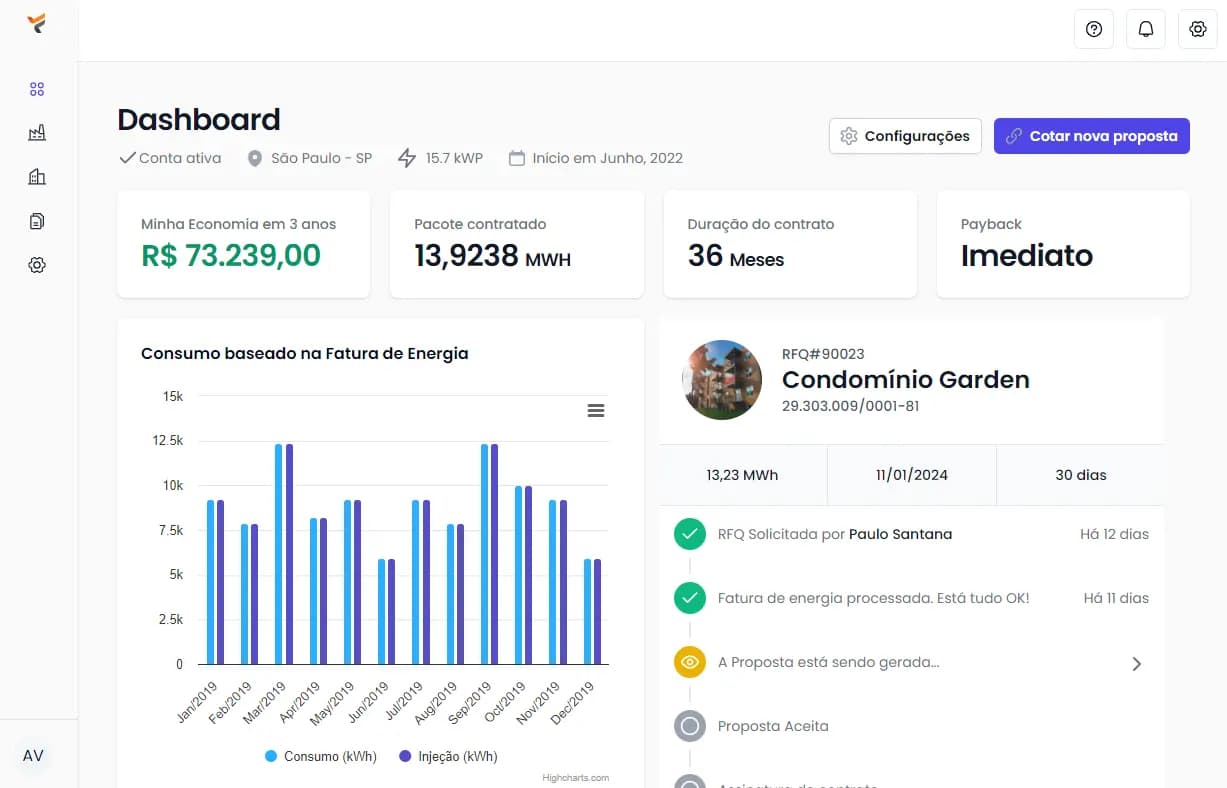1227x788 pixels.
Task: Click the Condomínio Garden title
Action: pyautogui.click(x=906, y=380)
